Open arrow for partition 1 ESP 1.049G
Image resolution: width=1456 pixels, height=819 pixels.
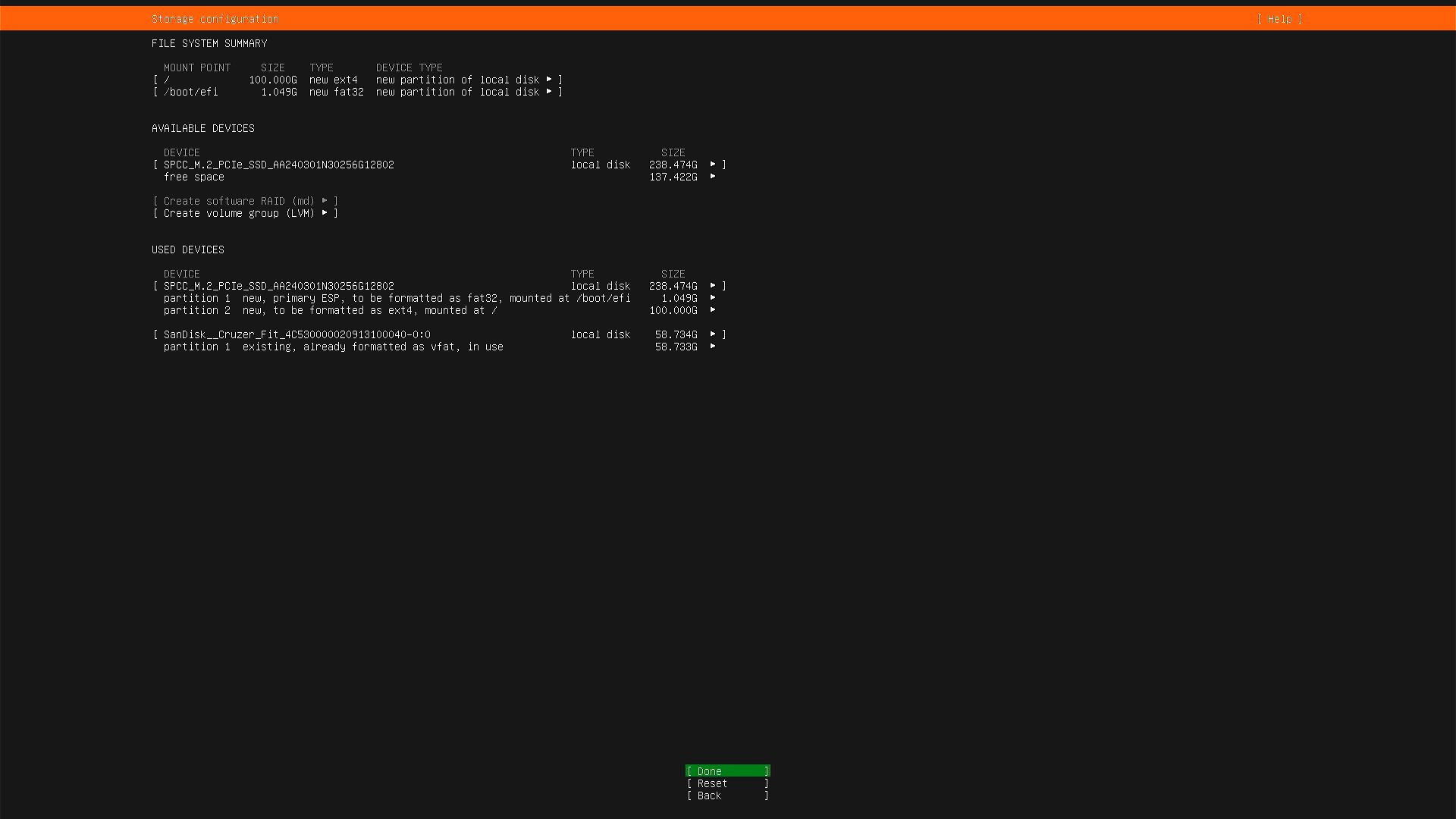[713, 298]
